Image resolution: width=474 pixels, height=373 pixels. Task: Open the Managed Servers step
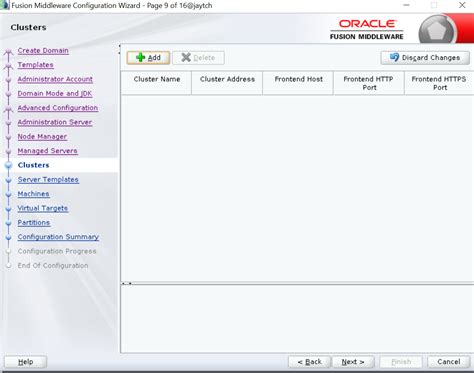tap(47, 151)
